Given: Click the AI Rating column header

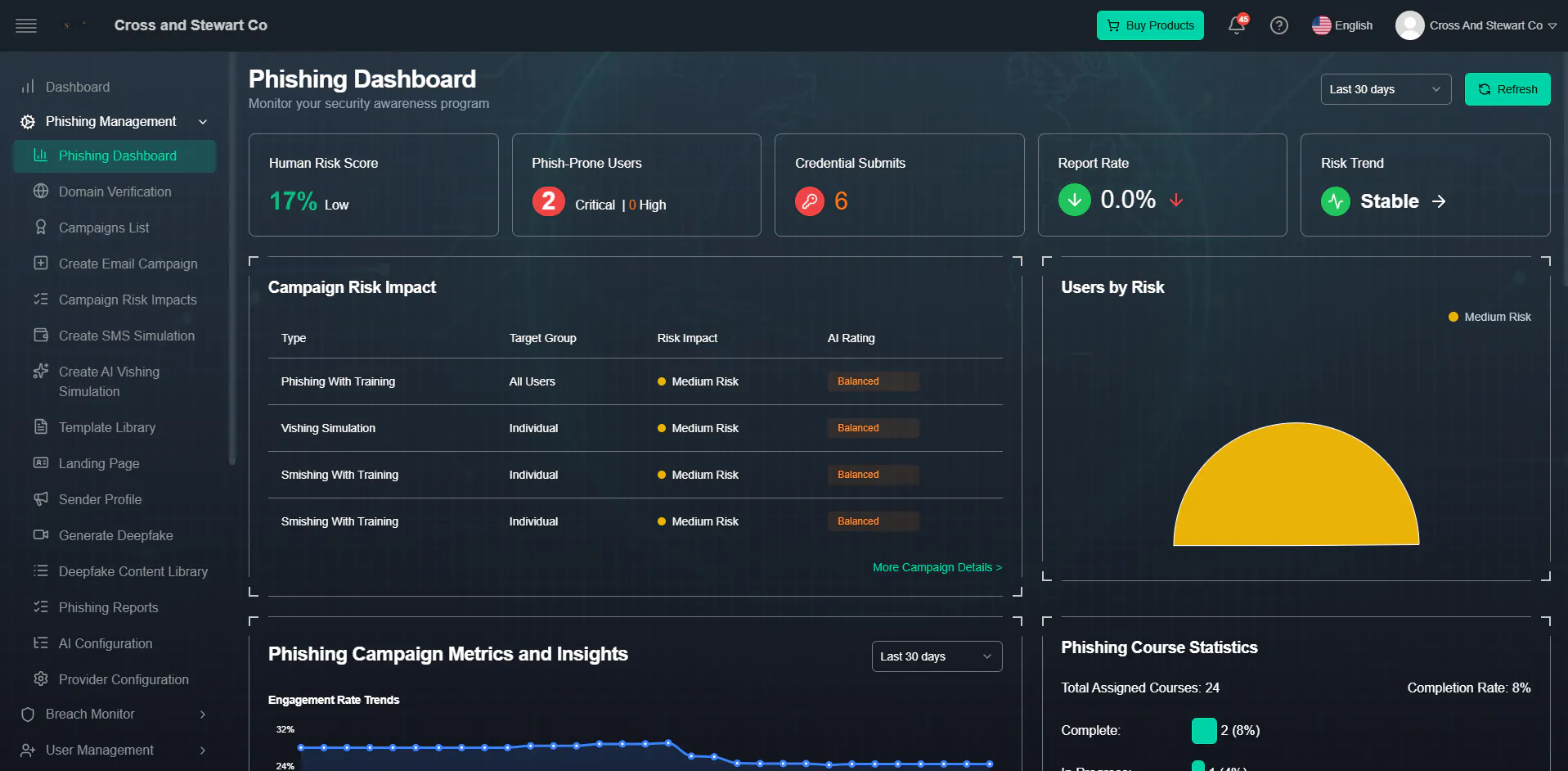Looking at the screenshot, I should 851,338.
